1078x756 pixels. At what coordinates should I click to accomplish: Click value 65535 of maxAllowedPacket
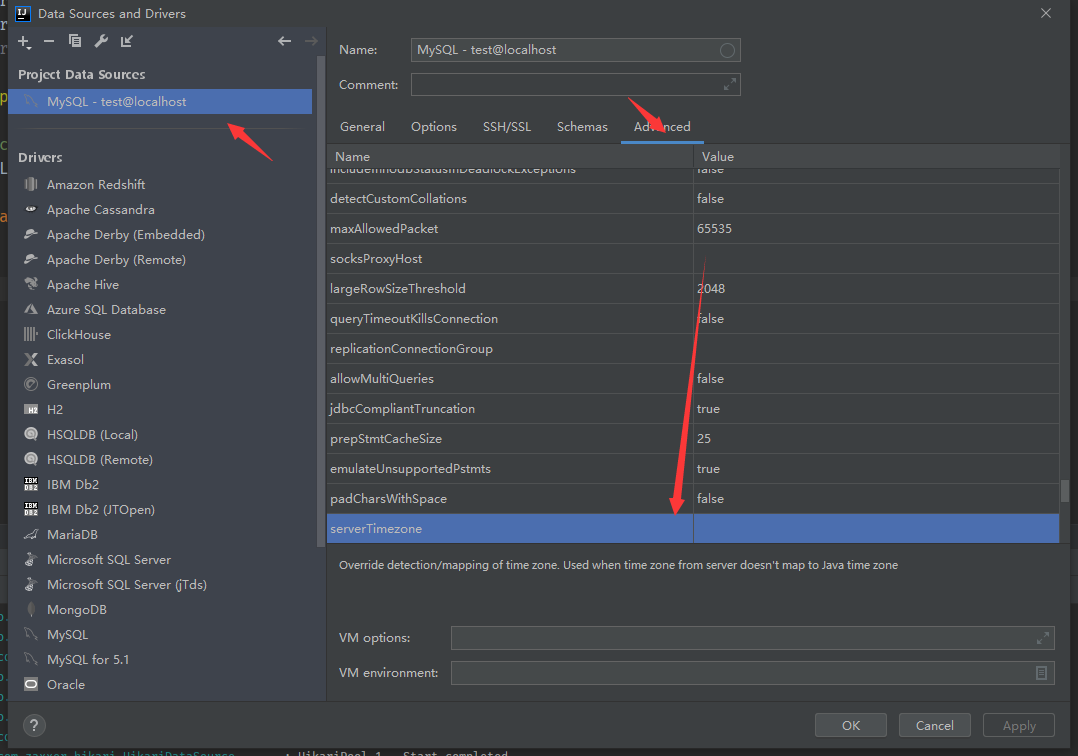click(714, 229)
